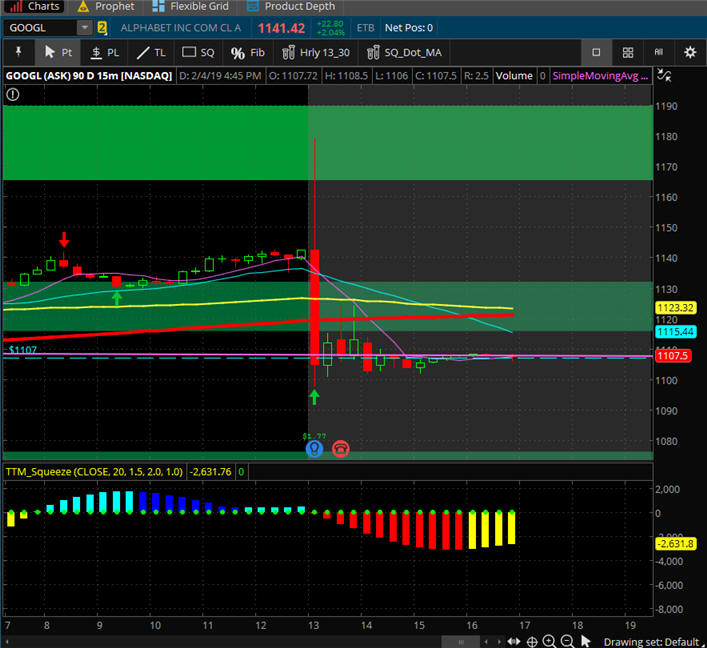Switch to the Prophet tab
The image size is (707, 648).
point(106,6)
